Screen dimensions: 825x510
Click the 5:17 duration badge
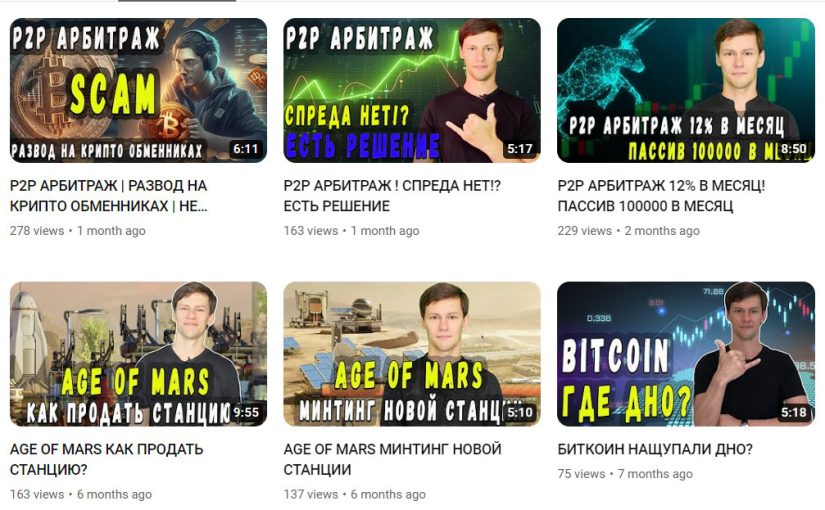(x=519, y=149)
